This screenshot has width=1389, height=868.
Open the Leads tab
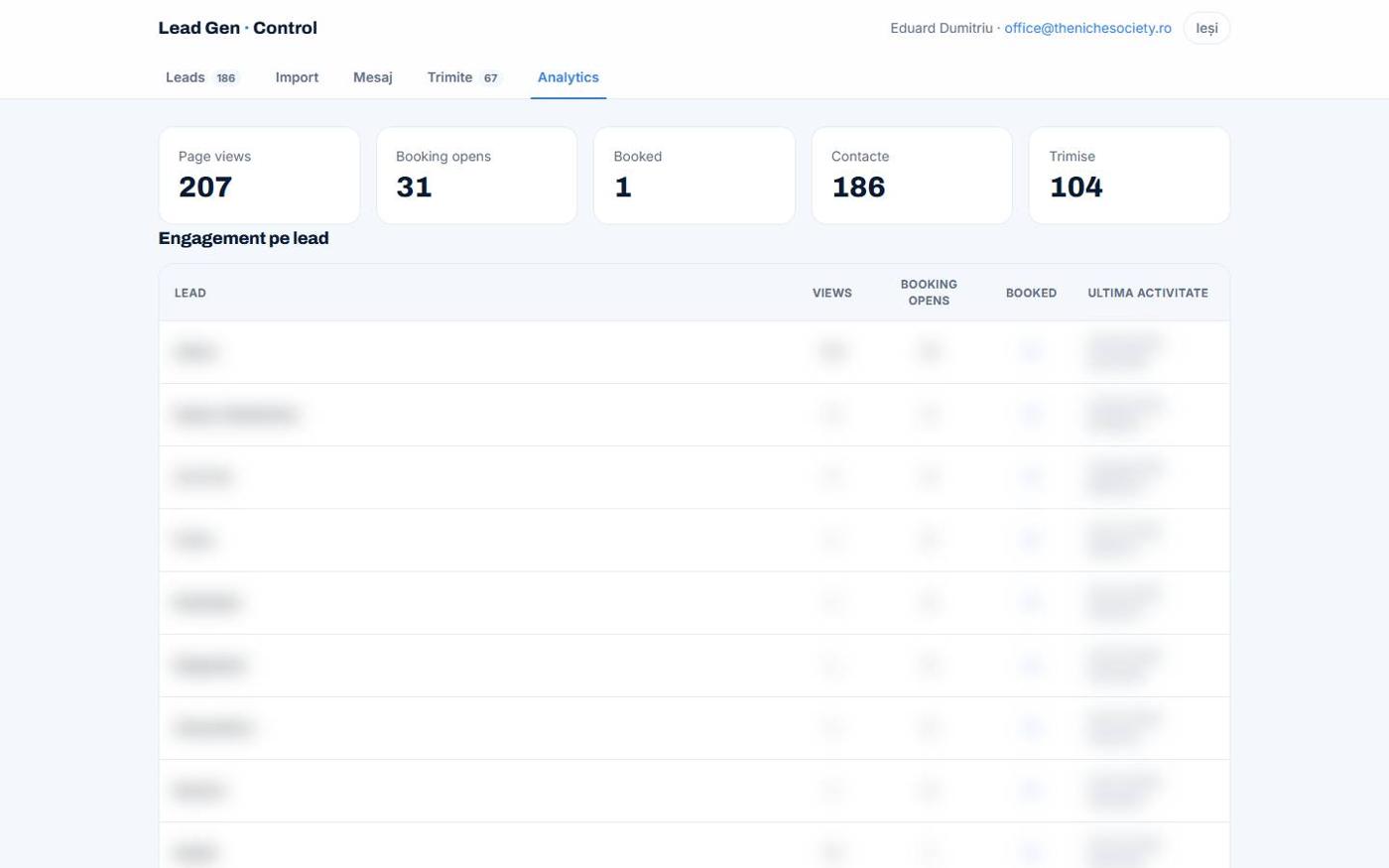click(202, 77)
